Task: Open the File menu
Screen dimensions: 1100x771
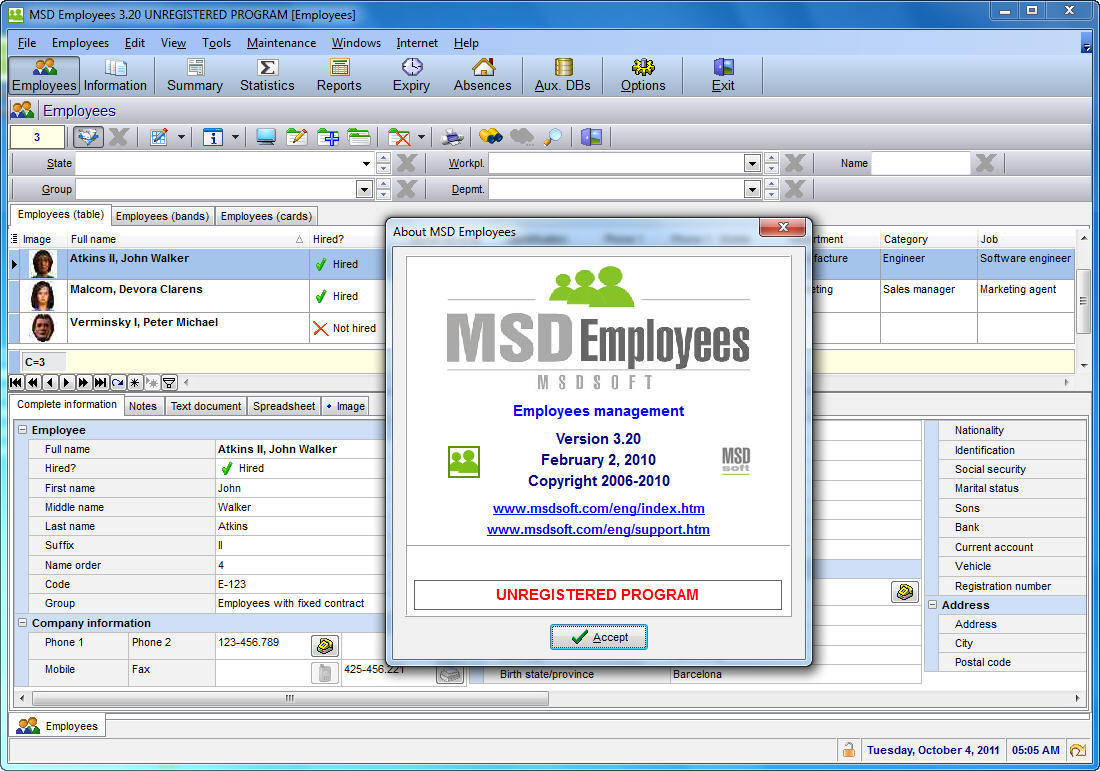Action: (27, 43)
